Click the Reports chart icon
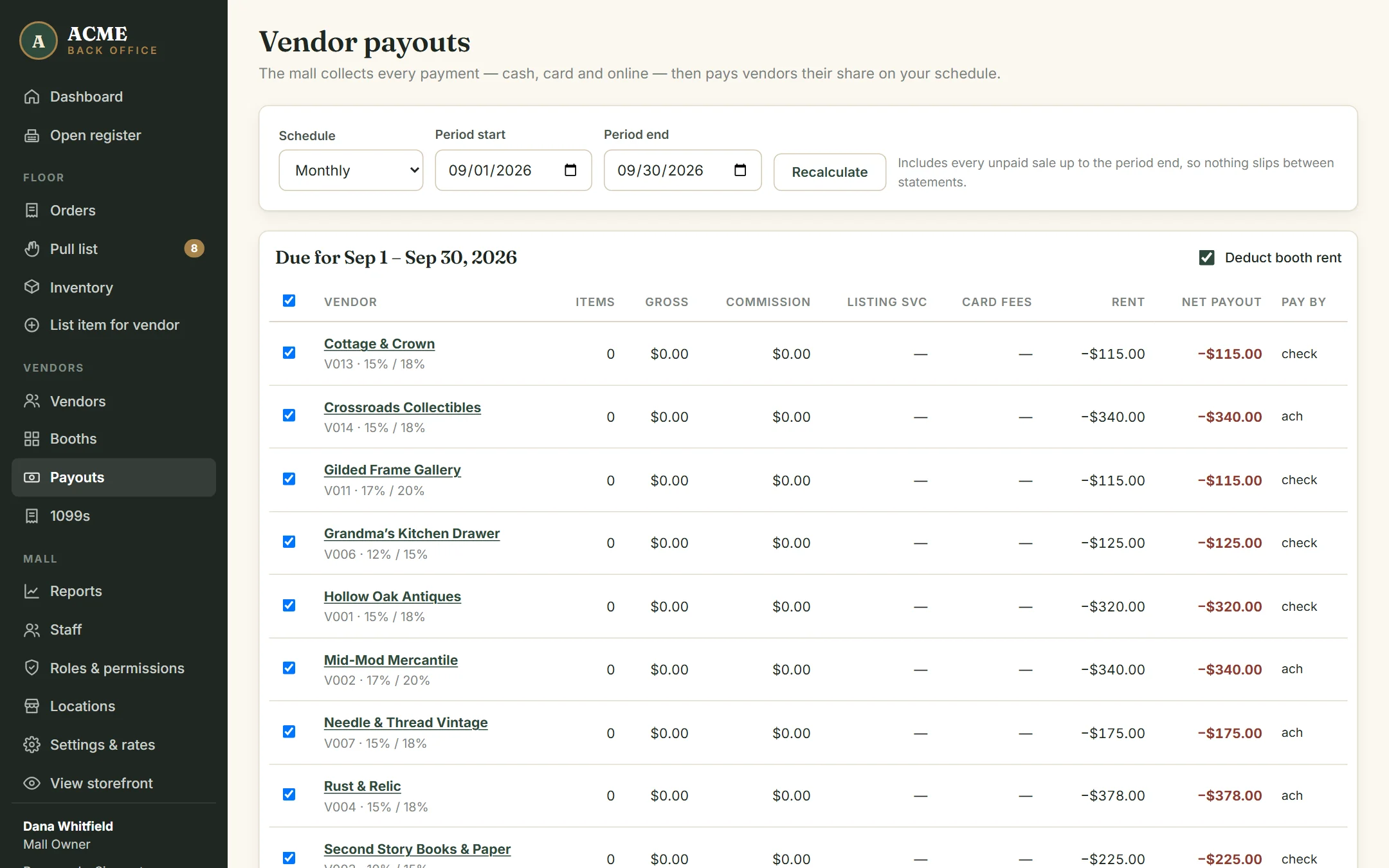Screen dimensions: 1389x868 tap(32, 591)
